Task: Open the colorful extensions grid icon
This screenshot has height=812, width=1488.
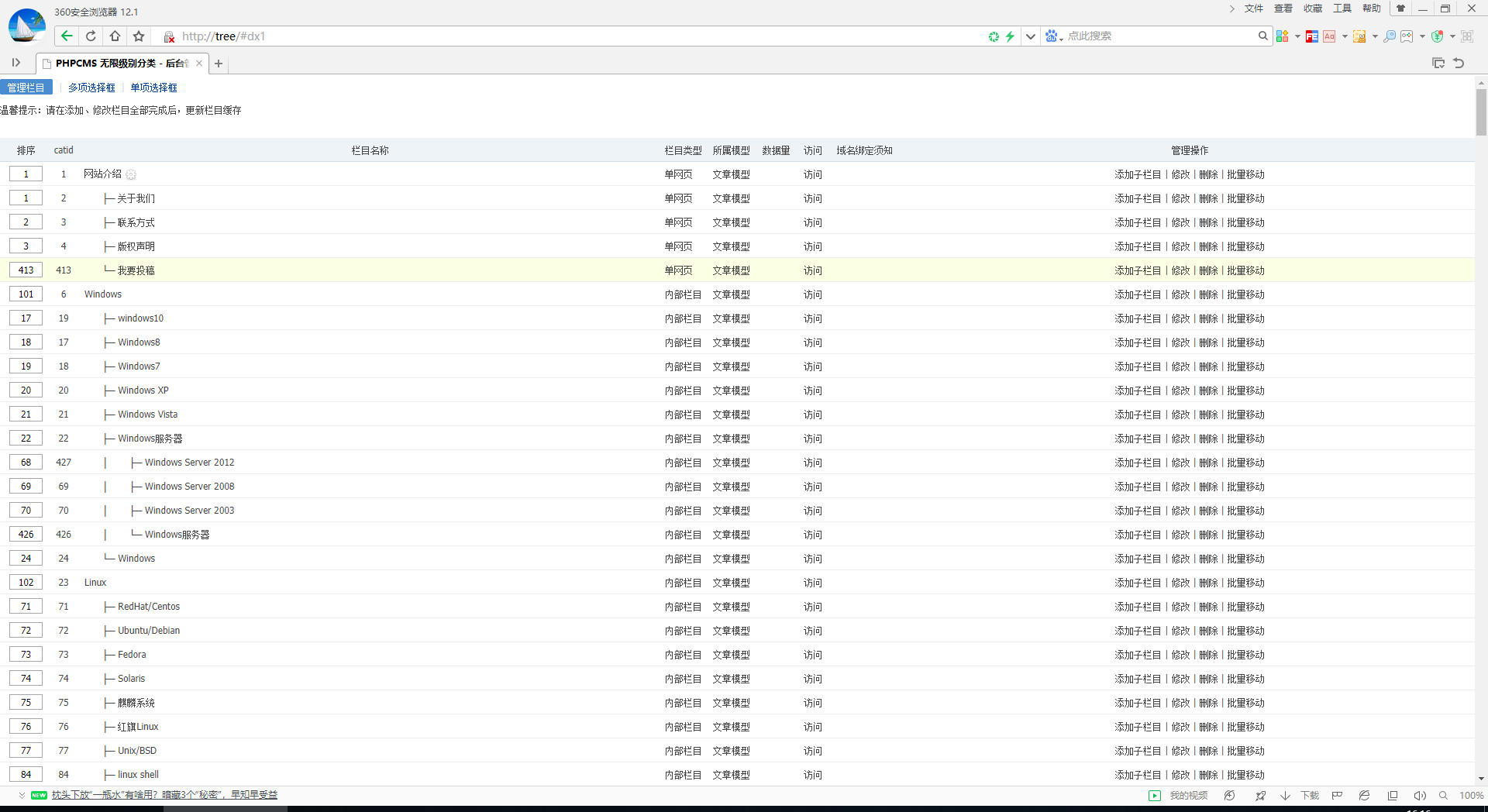Action: (x=1283, y=36)
